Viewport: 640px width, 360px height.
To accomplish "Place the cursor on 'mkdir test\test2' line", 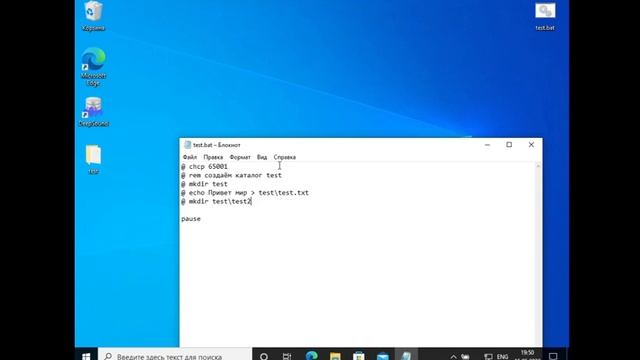I will [x=216, y=201].
